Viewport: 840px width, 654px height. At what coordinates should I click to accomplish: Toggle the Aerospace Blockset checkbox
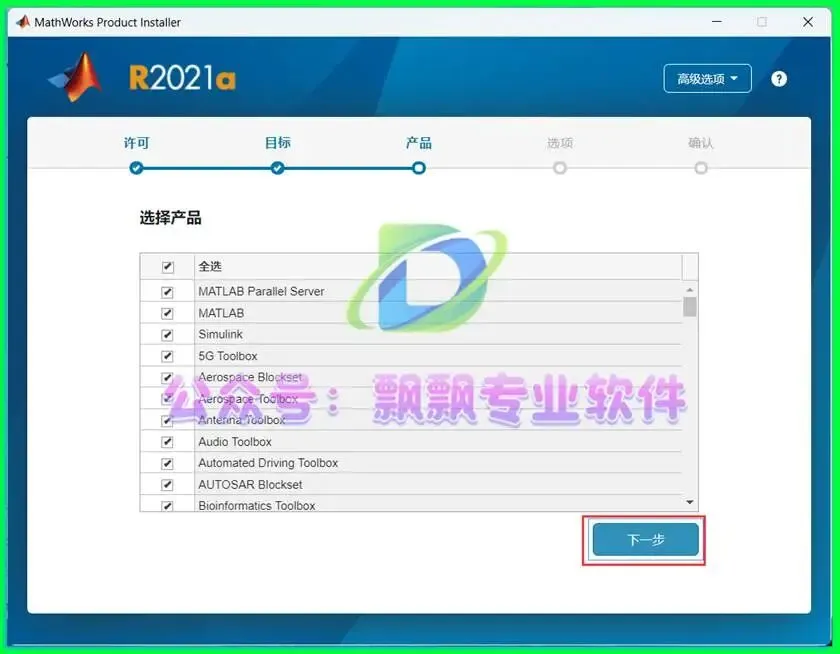coord(168,378)
